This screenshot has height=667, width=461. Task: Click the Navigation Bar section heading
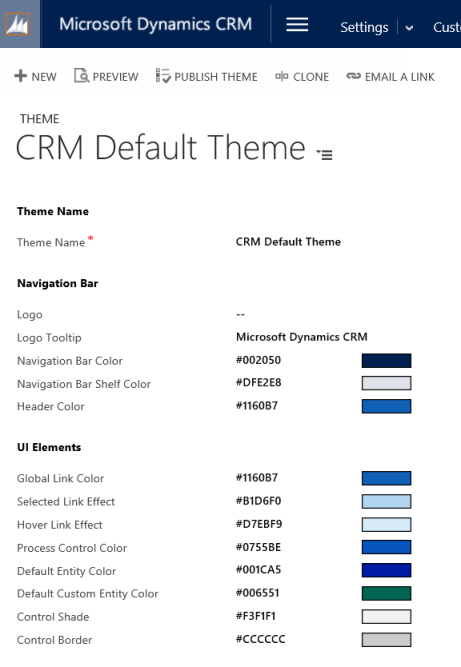tap(57, 283)
